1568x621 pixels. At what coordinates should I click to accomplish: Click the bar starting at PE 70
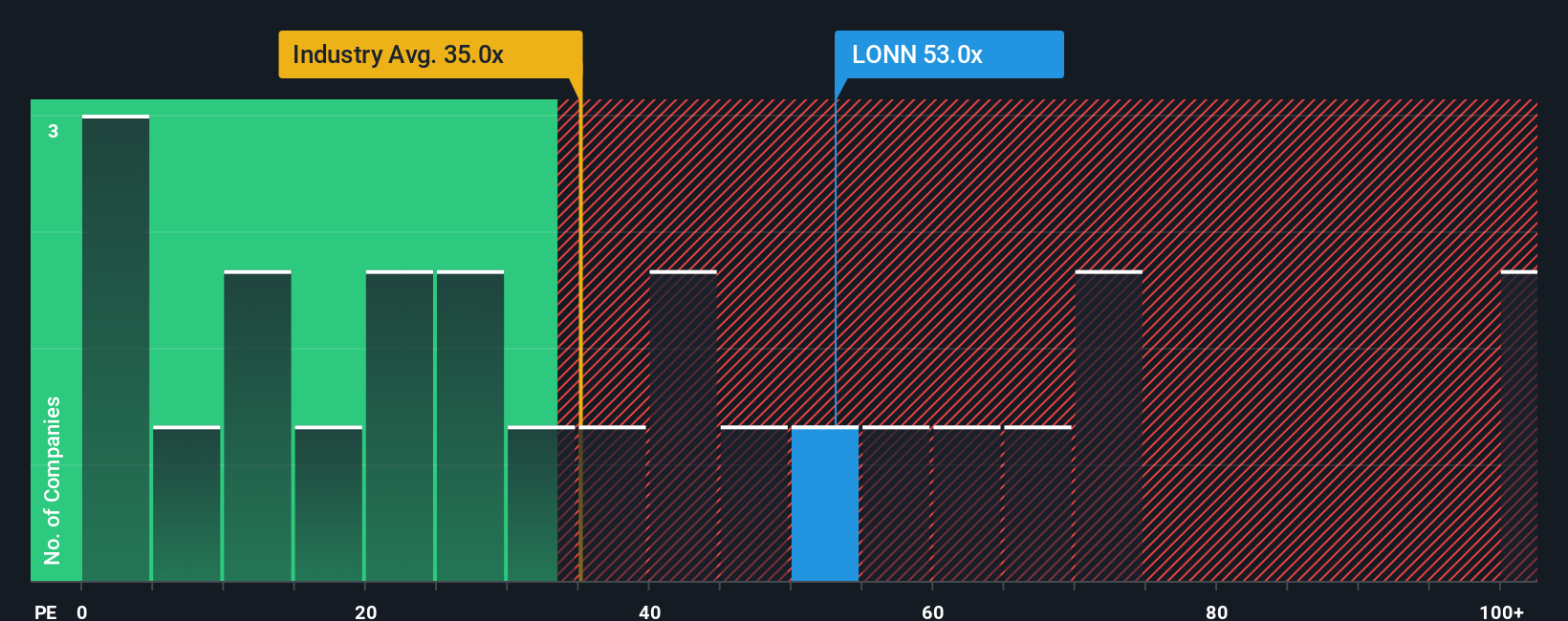[1109, 426]
